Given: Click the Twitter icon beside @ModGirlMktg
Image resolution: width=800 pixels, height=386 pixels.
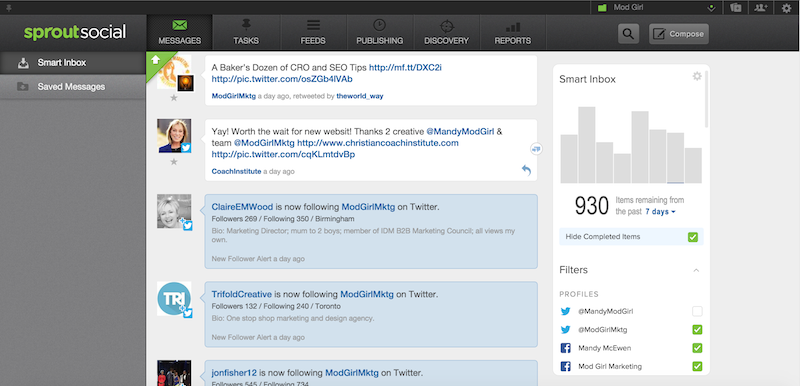Looking at the screenshot, I should (565, 329).
